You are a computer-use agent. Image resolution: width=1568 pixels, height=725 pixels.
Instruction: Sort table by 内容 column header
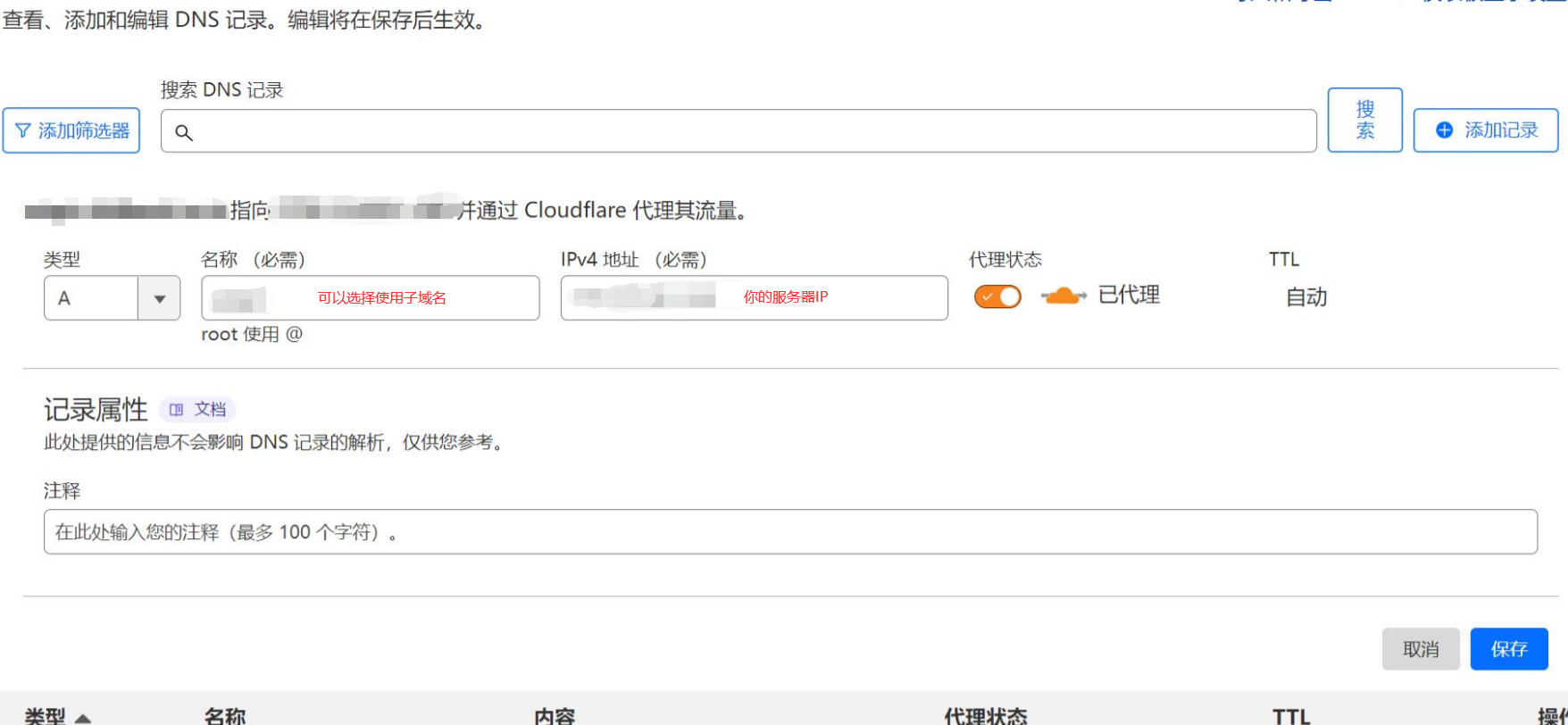coord(555,715)
